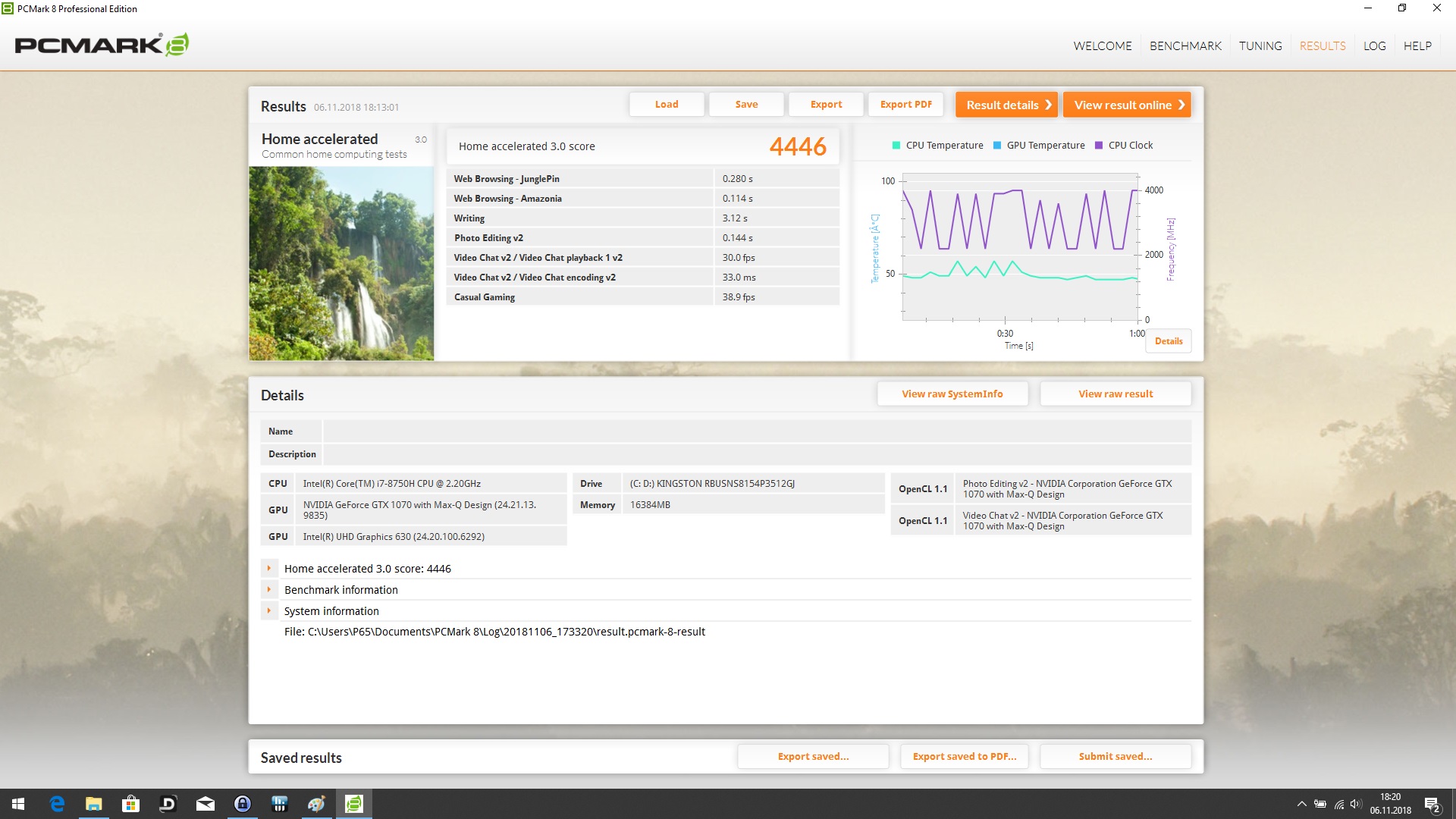Click the waterfall benchmark thumbnail
Image resolution: width=1456 pixels, height=819 pixels.
341,263
